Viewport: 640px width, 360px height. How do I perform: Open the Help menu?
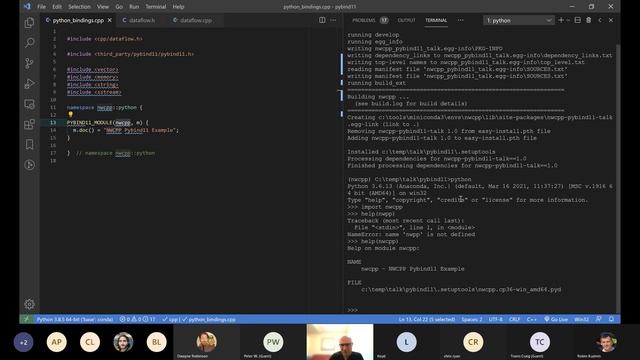(x=178, y=7)
